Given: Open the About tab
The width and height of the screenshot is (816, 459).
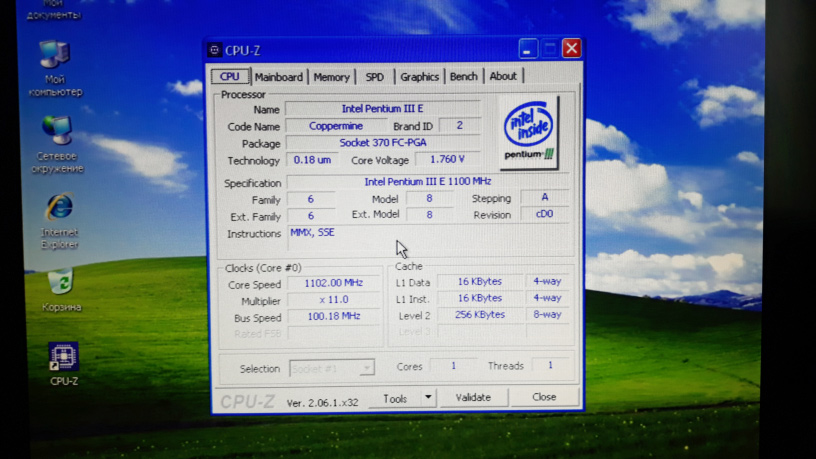Looking at the screenshot, I should tap(503, 76).
